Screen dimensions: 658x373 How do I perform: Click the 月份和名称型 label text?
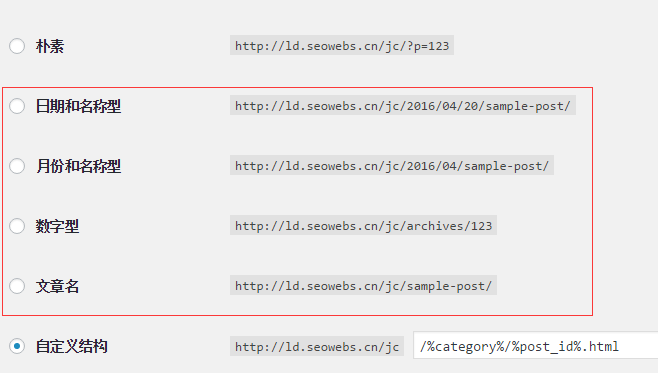[x=78, y=166]
